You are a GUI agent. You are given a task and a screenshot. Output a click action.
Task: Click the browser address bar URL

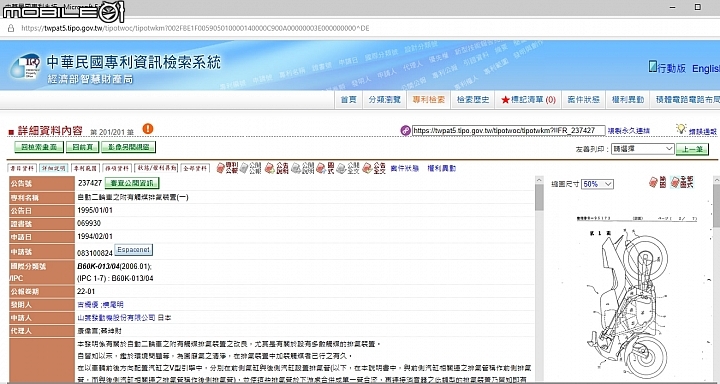195,28
